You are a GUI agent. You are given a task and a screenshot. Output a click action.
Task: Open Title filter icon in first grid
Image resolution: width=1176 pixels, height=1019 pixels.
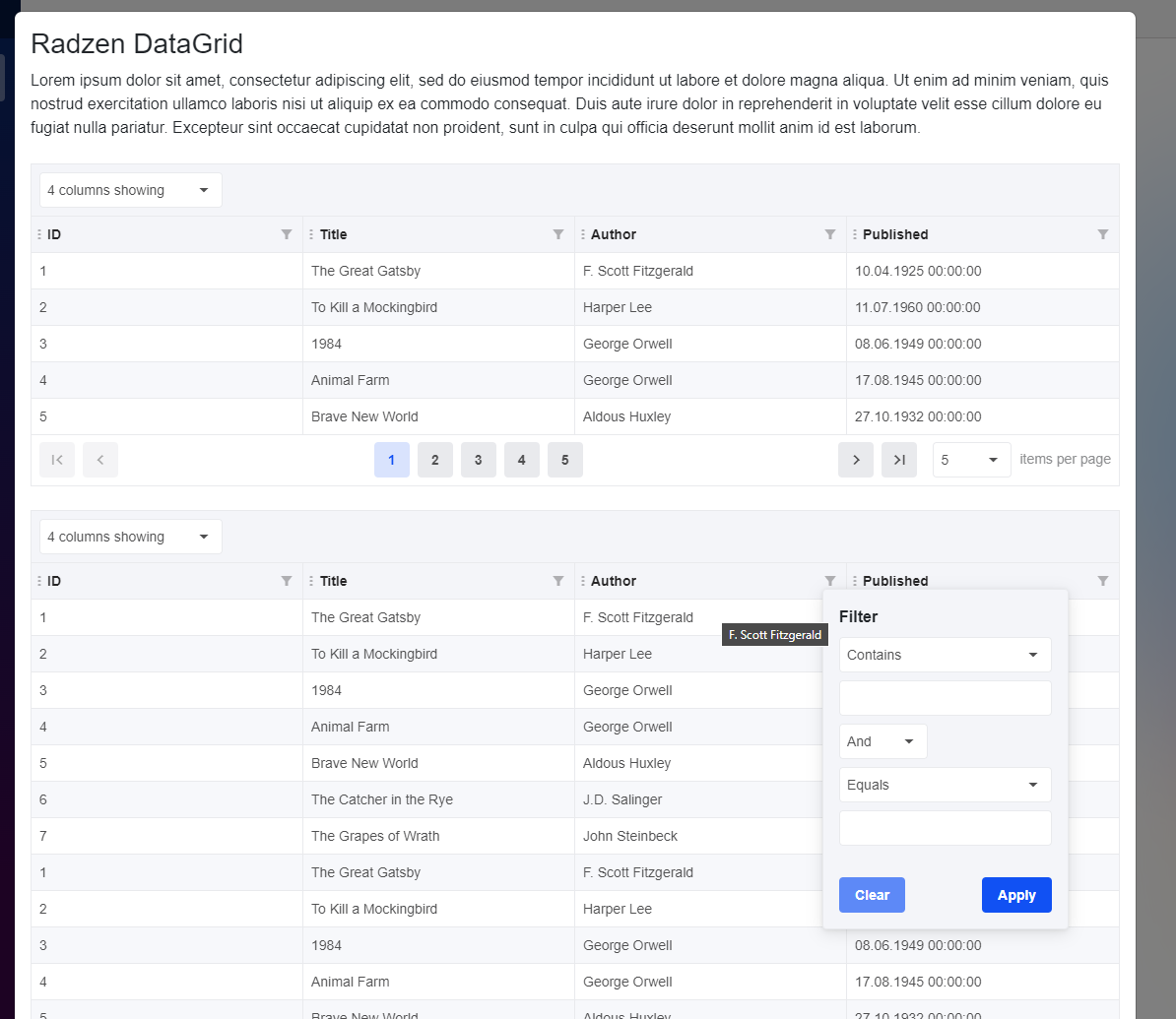pyautogui.click(x=558, y=234)
